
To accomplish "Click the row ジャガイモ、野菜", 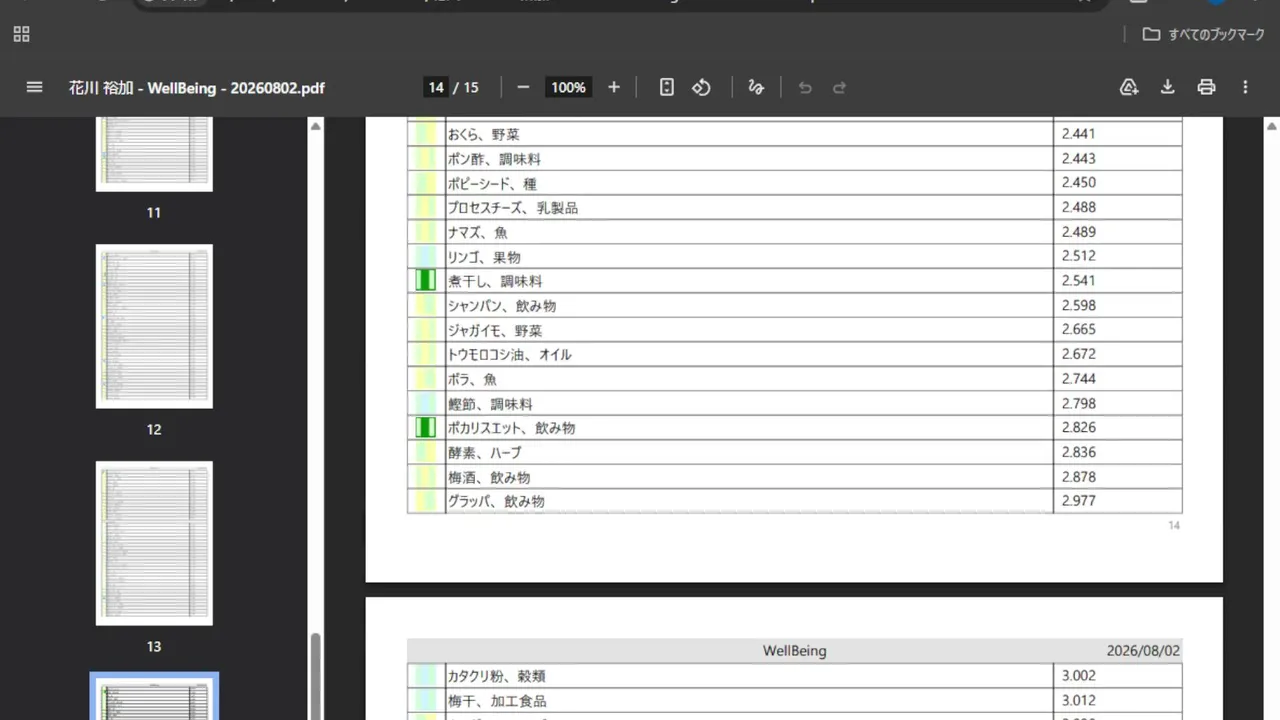I will pos(794,330).
